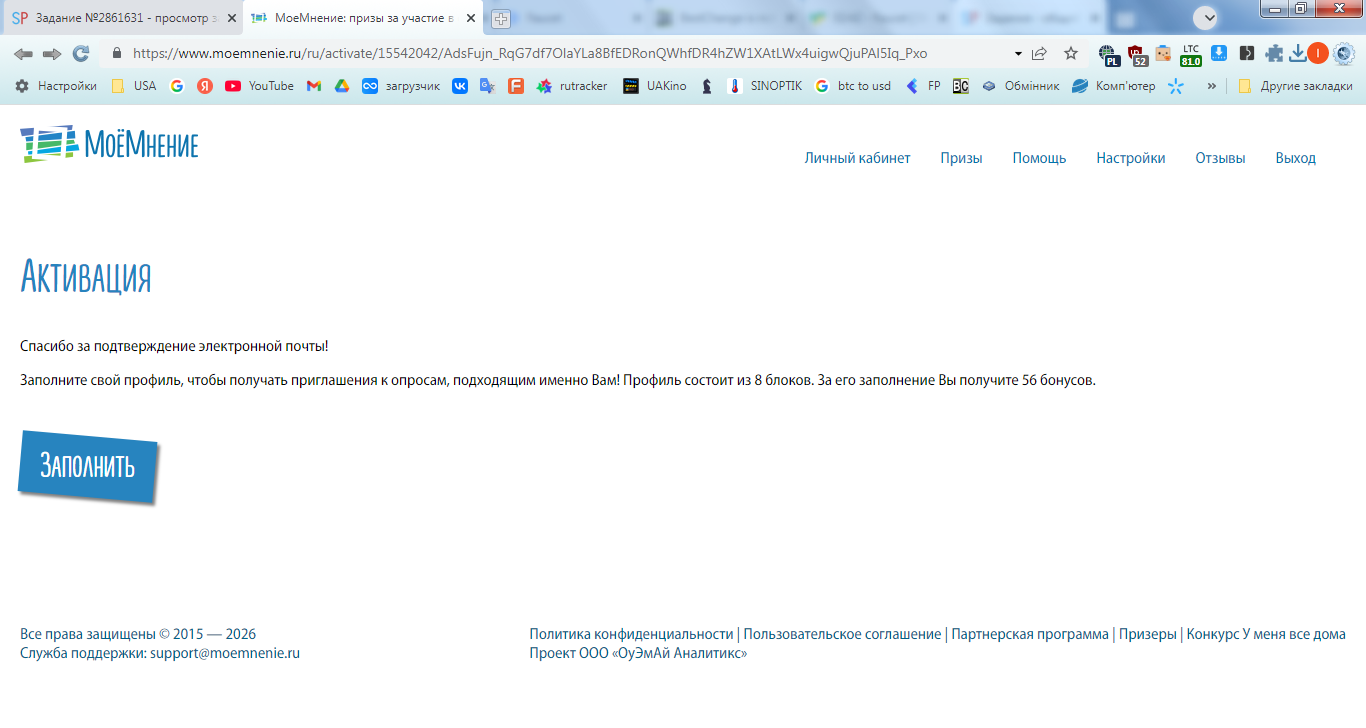Image resolution: width=1366 pixels, height=728 pixels.
Task: Open the USA bookmarks folder
Action: point(134,86)
